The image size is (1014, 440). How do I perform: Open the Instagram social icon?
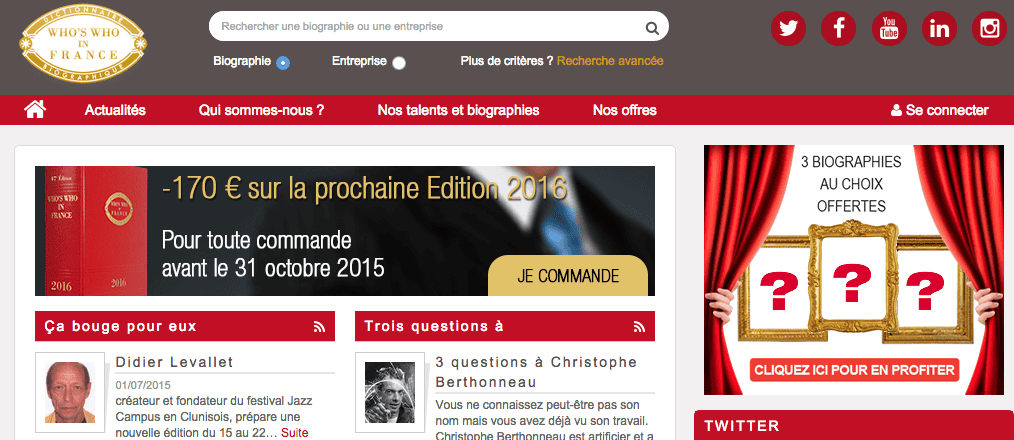[989, 28]
